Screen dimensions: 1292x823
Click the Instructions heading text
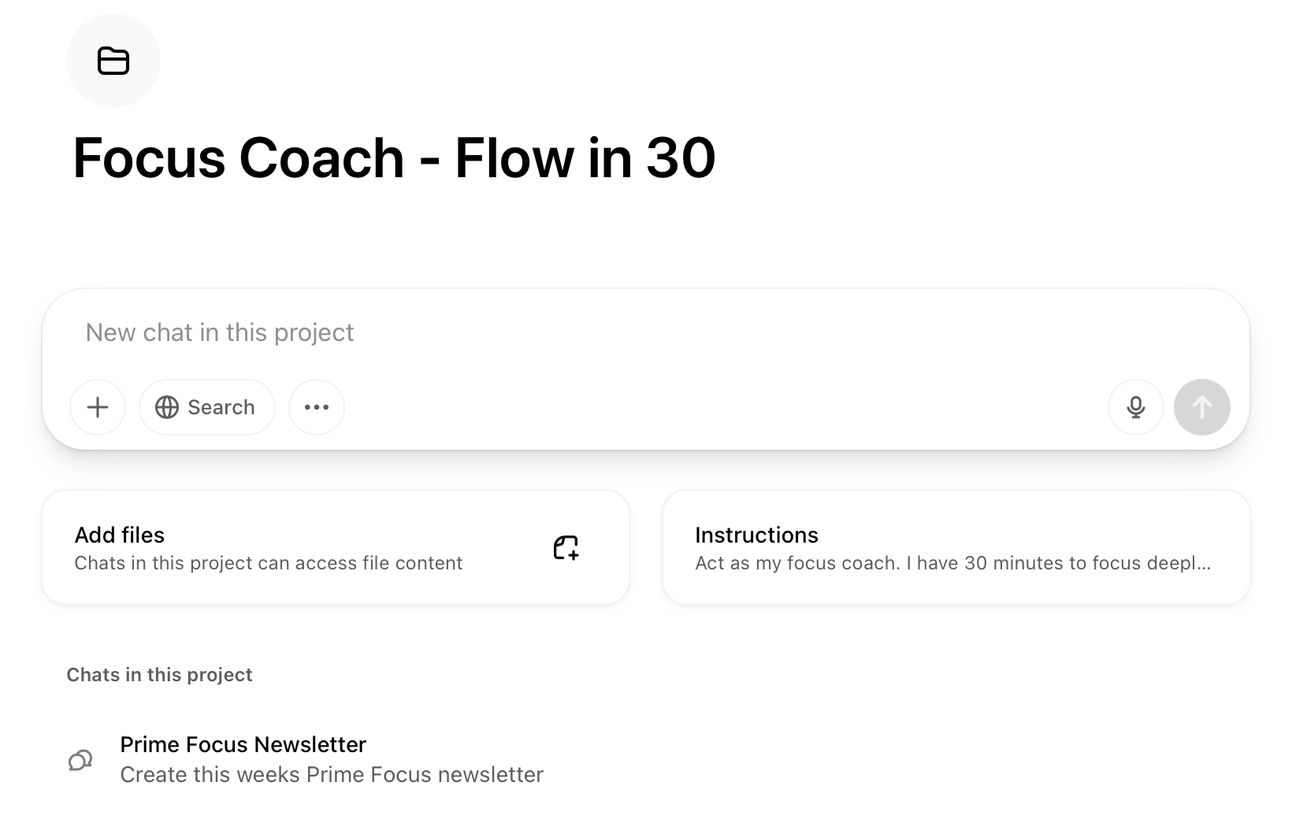click(x=756, y=535)
